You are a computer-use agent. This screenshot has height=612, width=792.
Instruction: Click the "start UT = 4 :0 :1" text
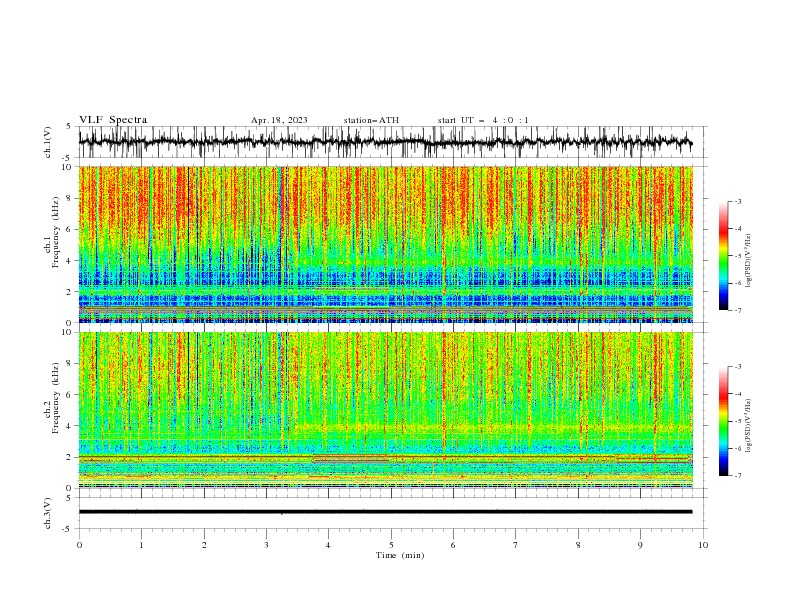[483, 120]
